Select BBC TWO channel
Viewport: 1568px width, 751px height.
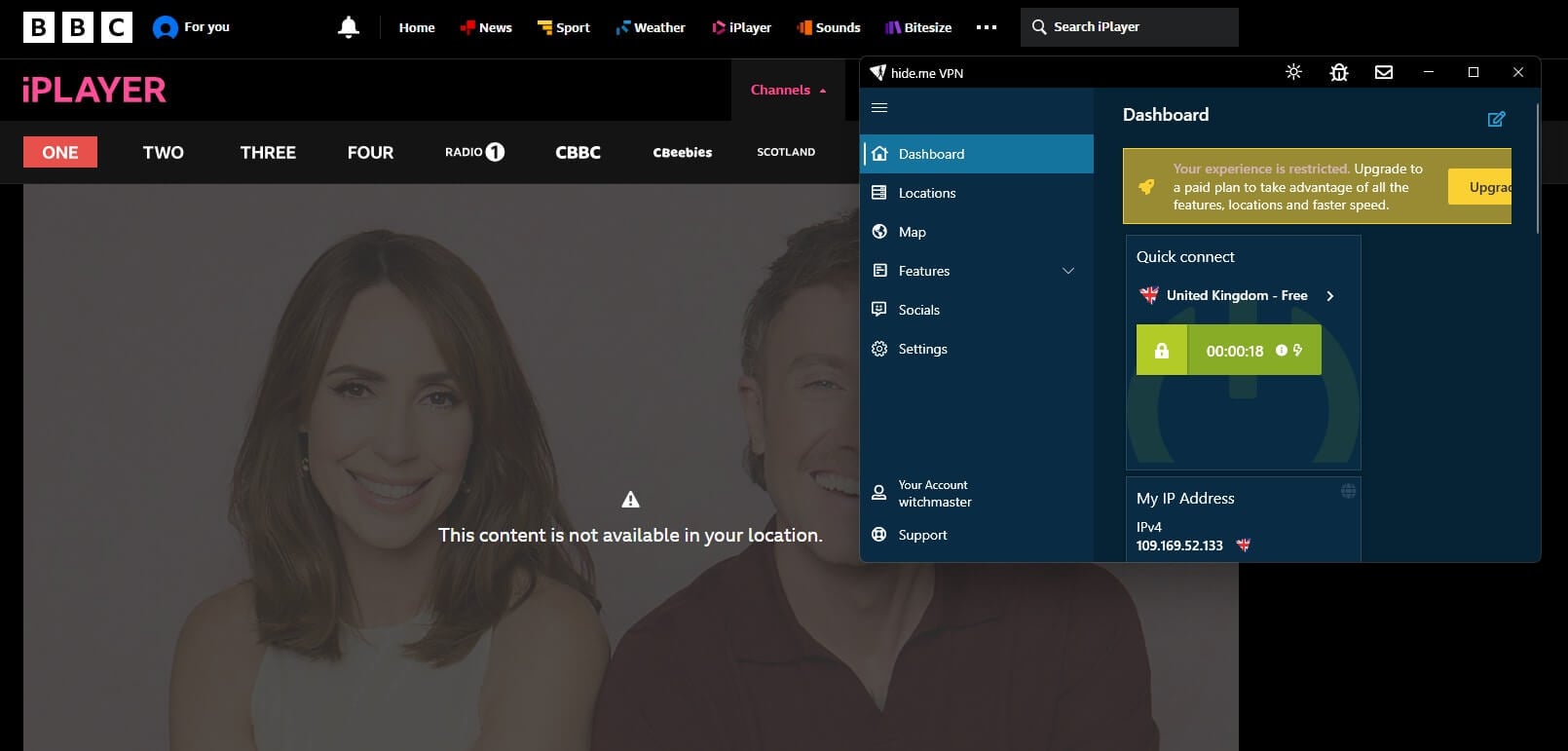(164, 152)
